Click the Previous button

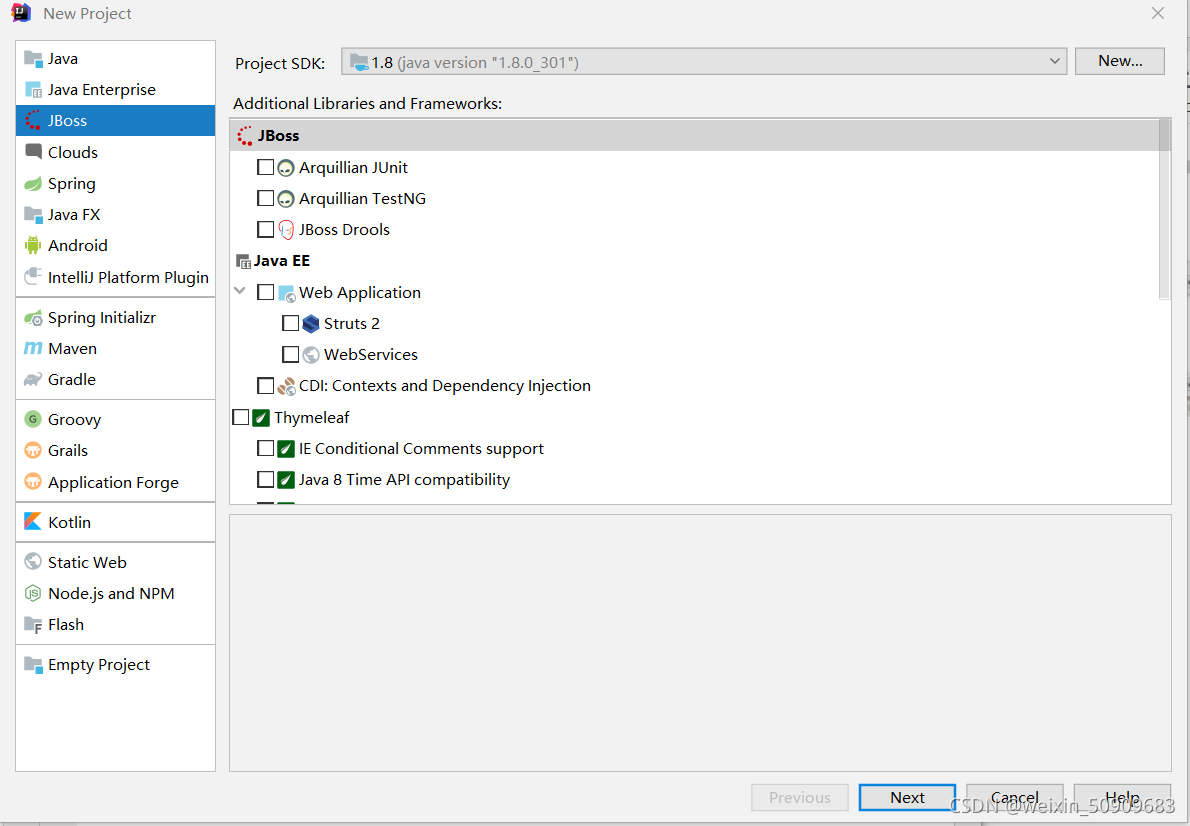point(800,798)
